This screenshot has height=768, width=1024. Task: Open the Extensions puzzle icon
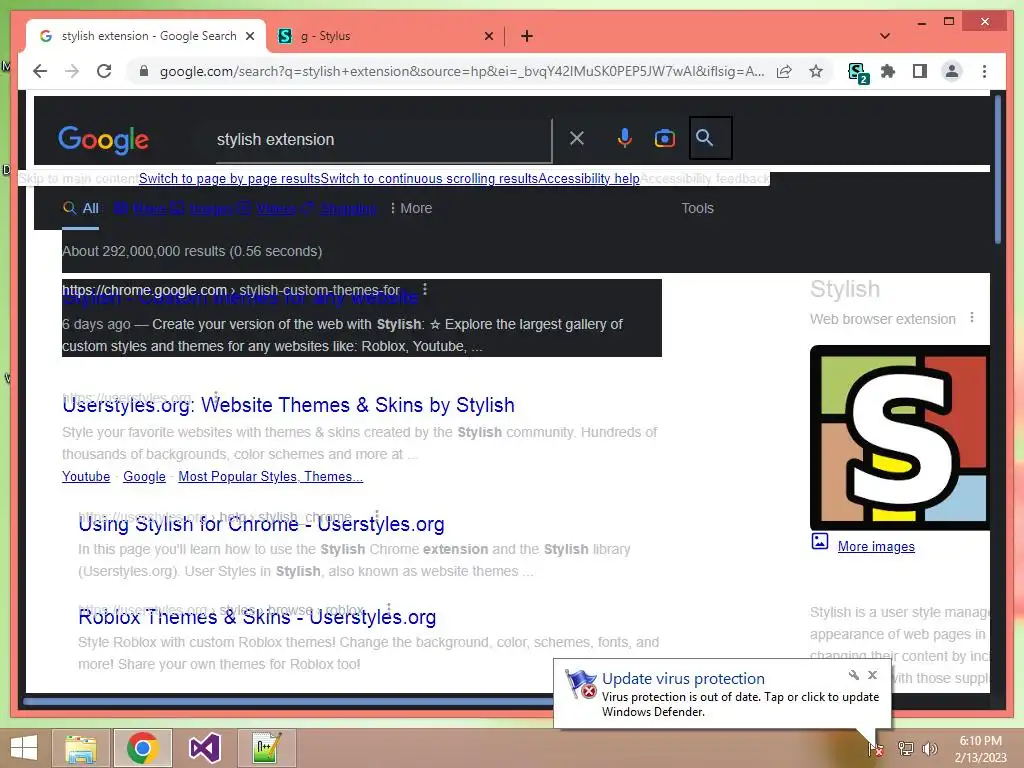[x=888, y=71]
